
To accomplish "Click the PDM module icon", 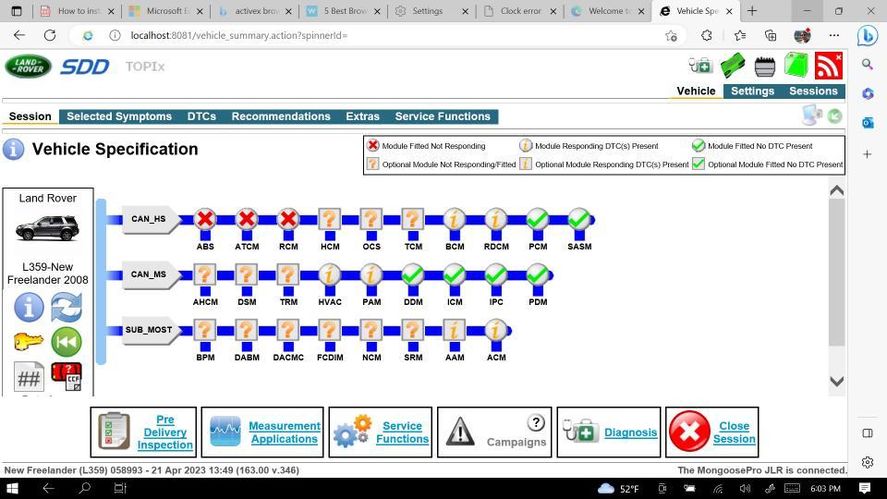I will (538, 275).
